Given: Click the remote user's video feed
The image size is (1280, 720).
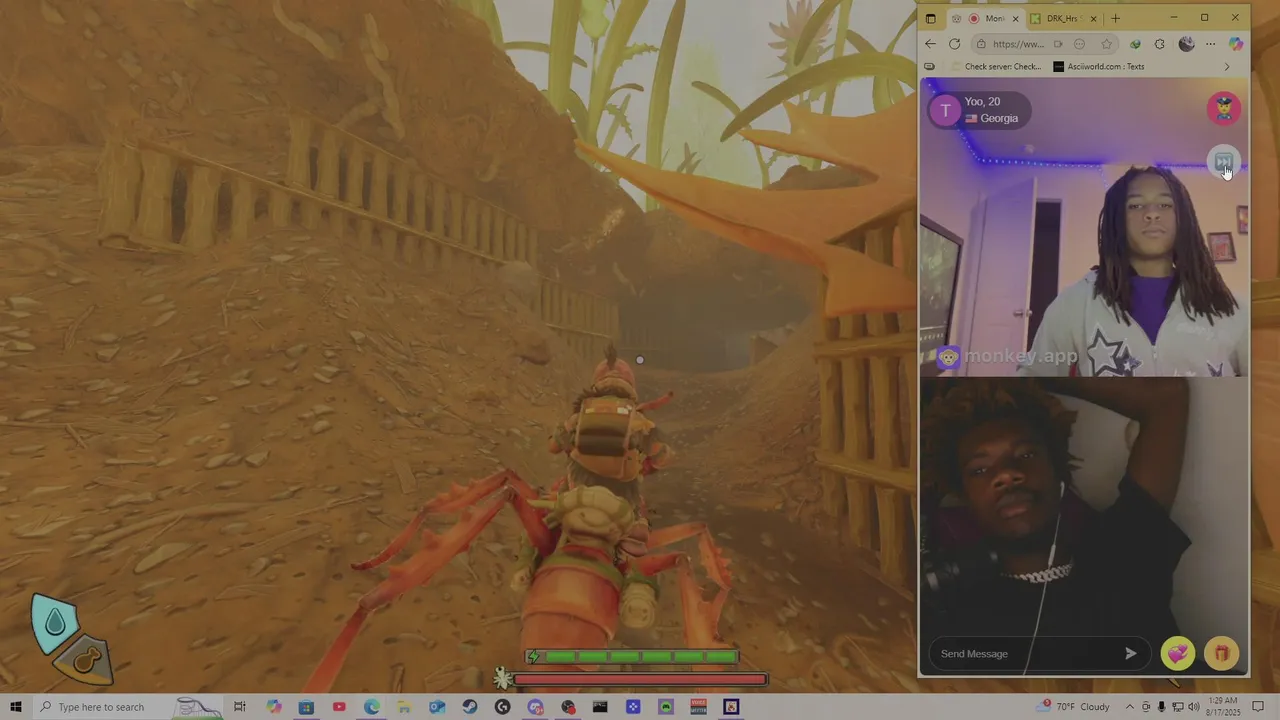Looking at the screenshot, I should click(x=1083, y=228).
